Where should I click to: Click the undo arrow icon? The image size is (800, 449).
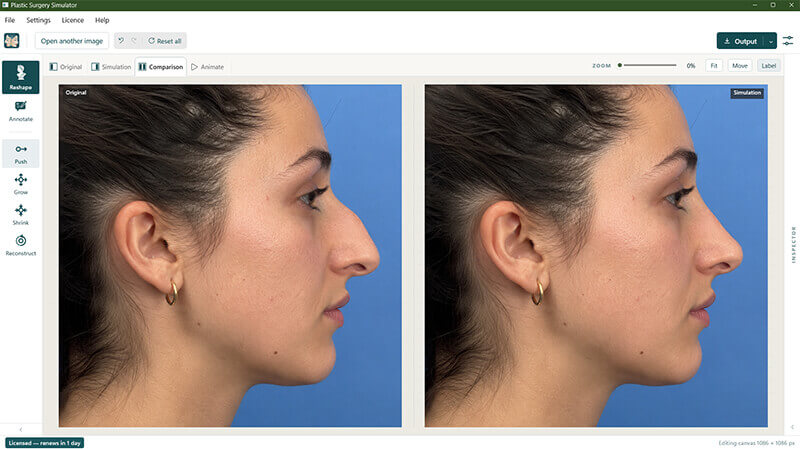click(121, 40)
